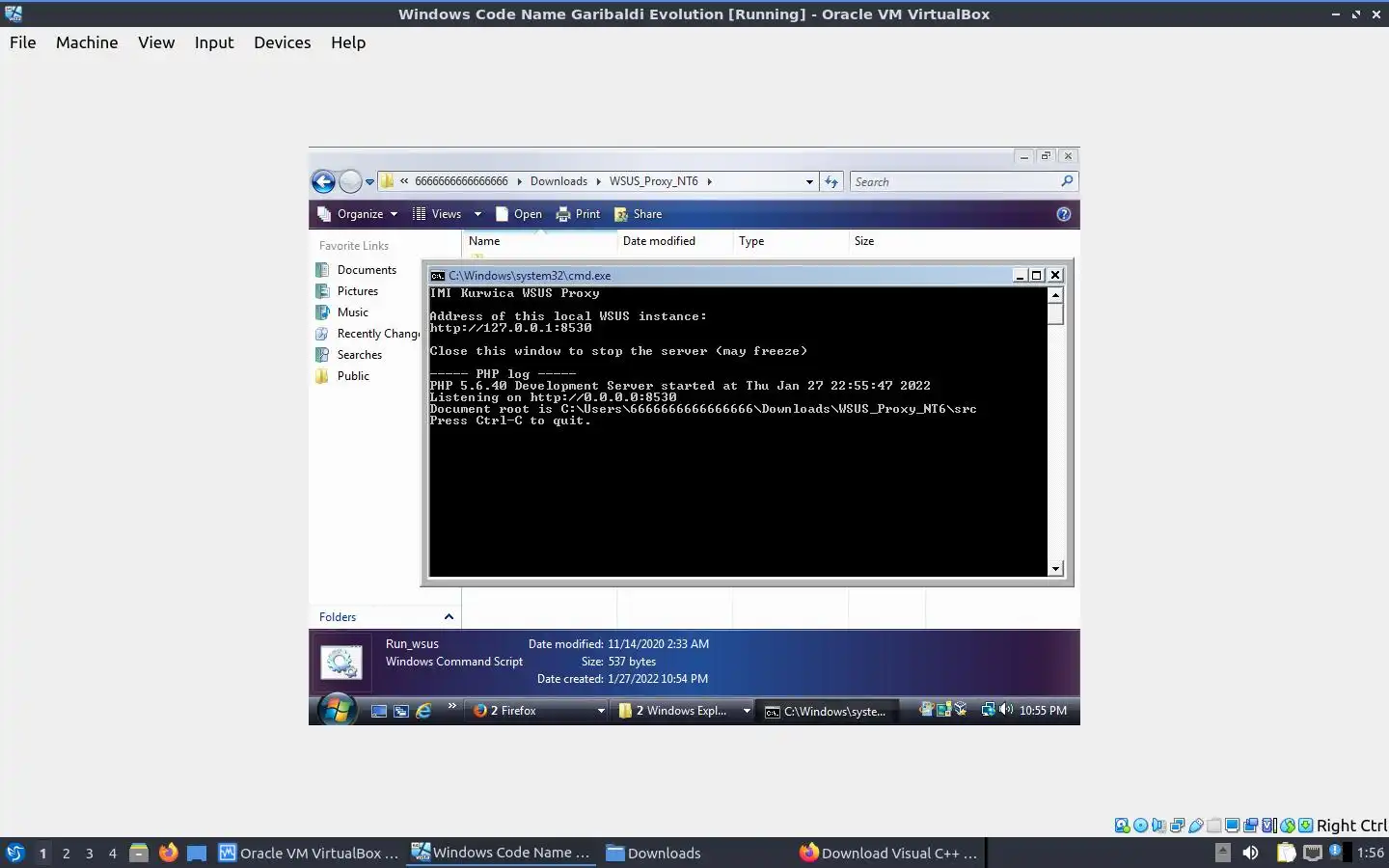This screenshot has width=1389, height=868.
Task: Click the magnifier icon in Search box
Action: point(1067,181)
